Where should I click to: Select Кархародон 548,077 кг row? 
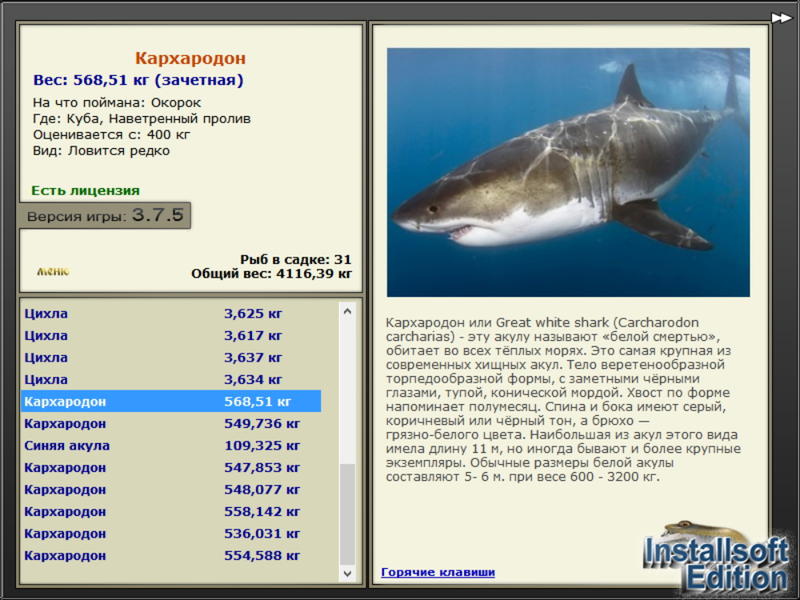point(171,489)
